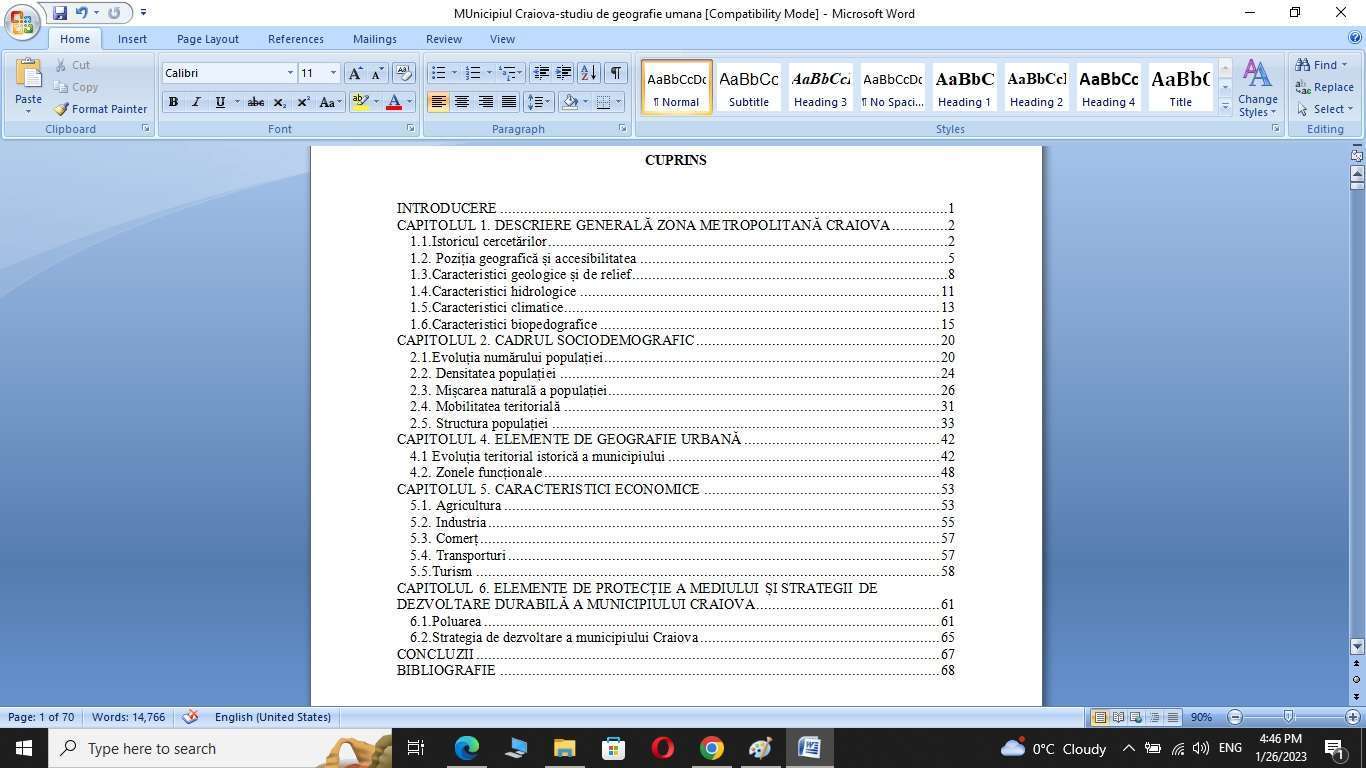
Task: Expand the font size dropdown
Action: pos(333,73)
